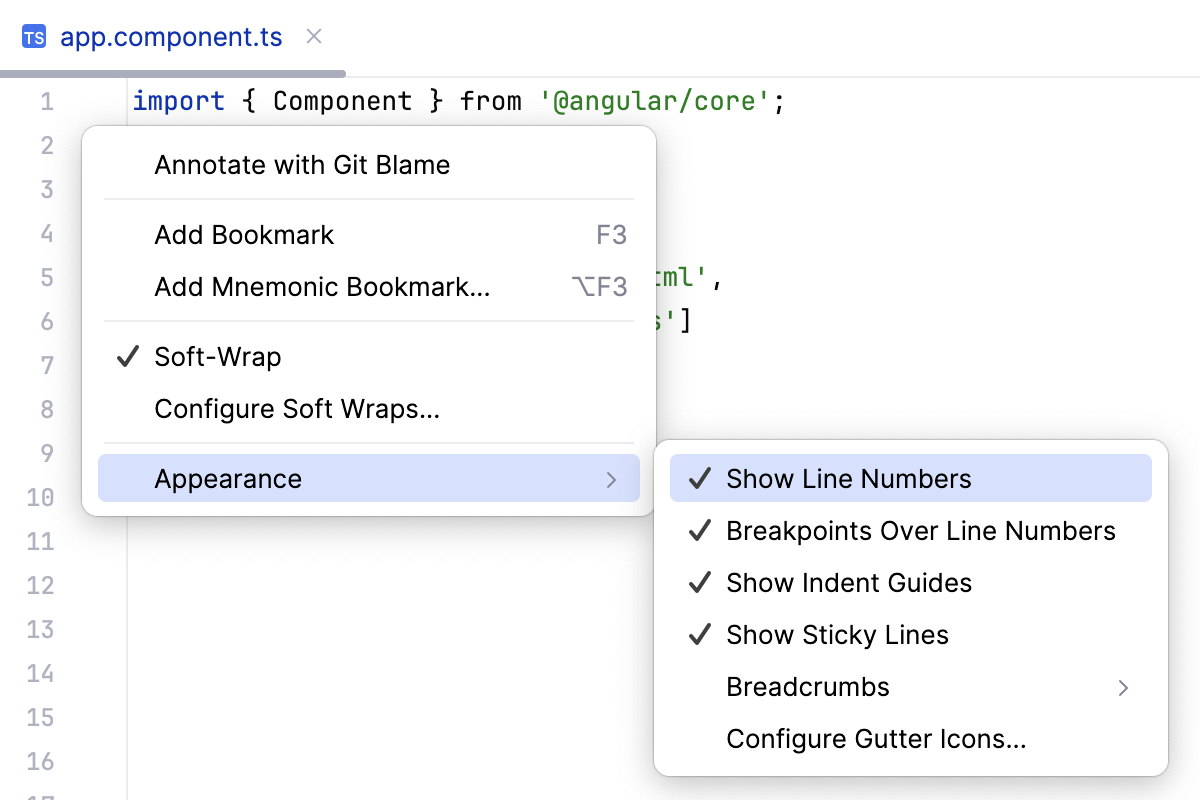The image size is (1200, 800).
Task: Turn off Show Line Numbers
Action: [x=849, y=478]
